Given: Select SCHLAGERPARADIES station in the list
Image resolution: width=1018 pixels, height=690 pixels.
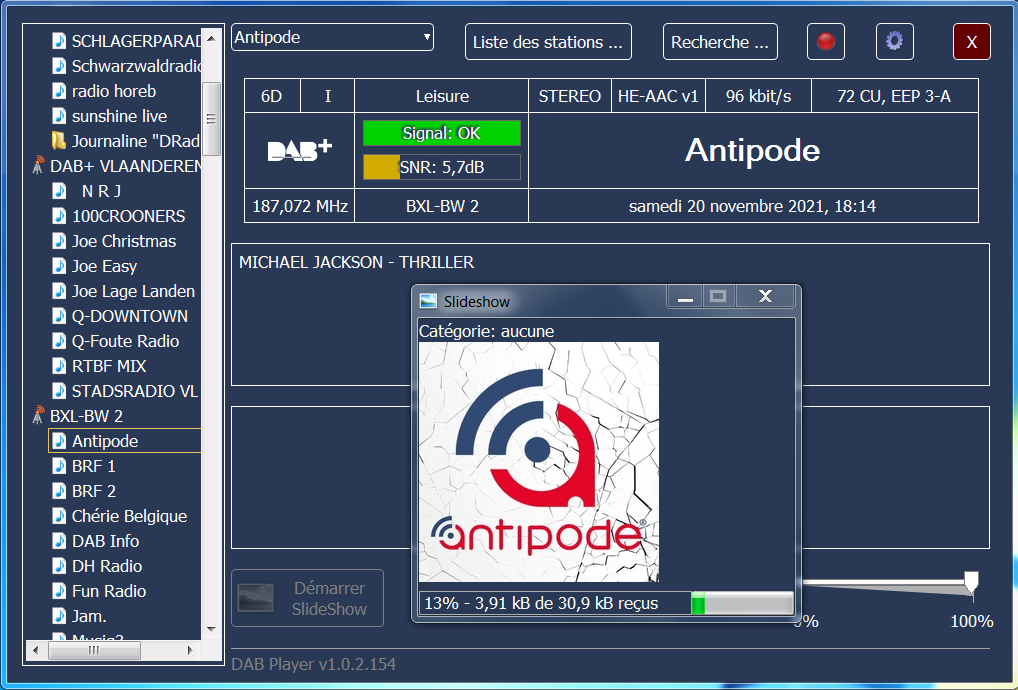Looking at the screenshot, I should 136,41.
